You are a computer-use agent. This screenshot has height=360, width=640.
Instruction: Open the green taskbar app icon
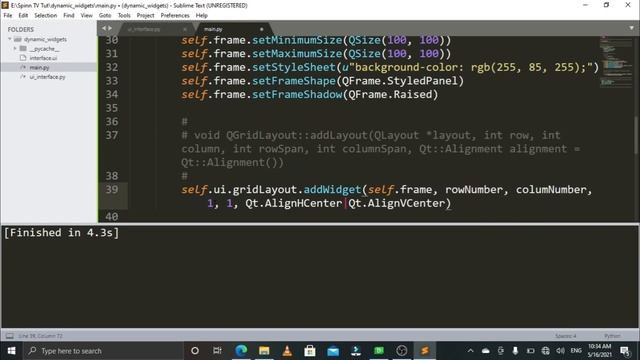(379, 351)
